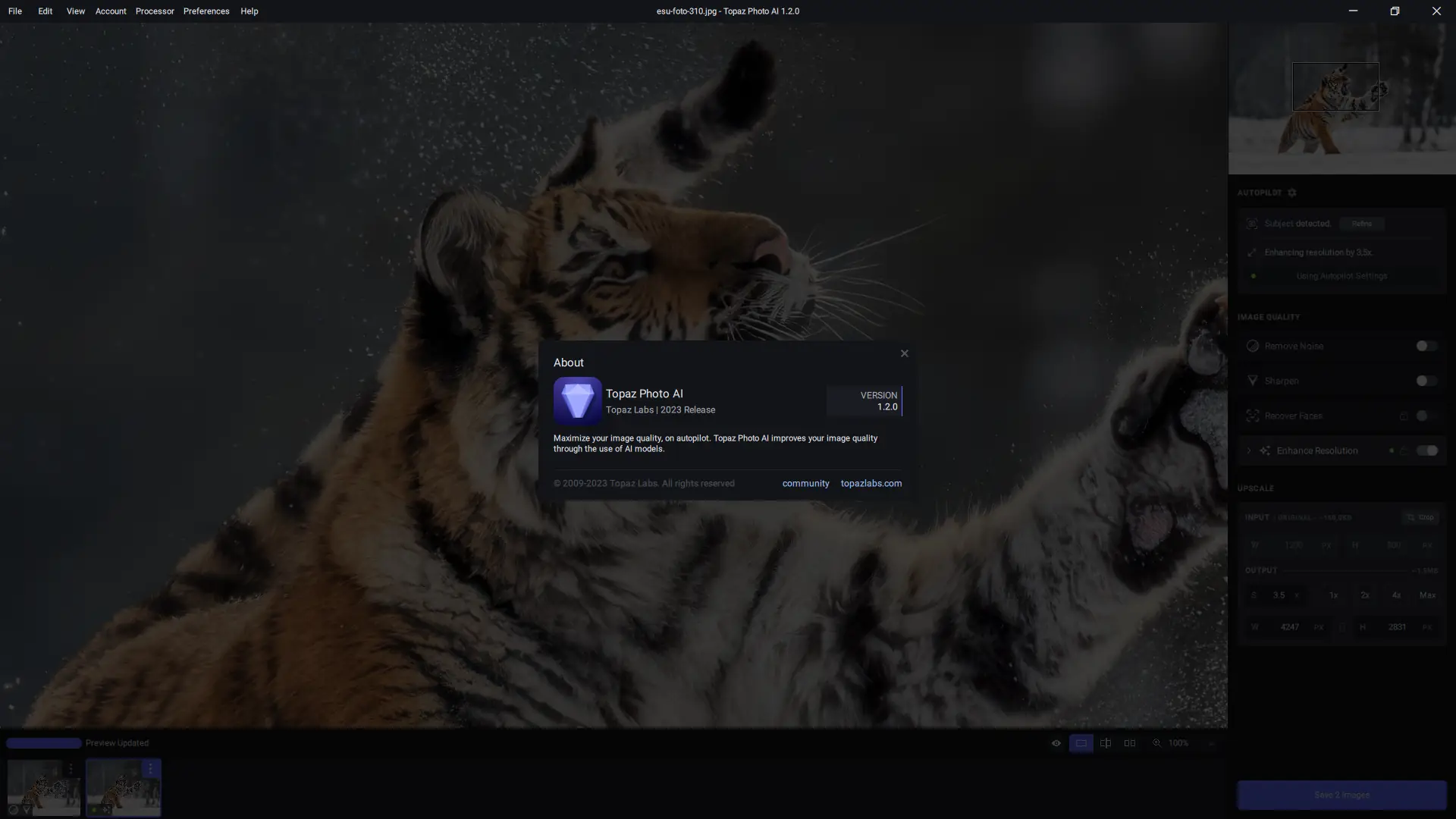The image size is (1456, 819).
Task: Open Autopilot settings gear
Action: point(1292,193)
